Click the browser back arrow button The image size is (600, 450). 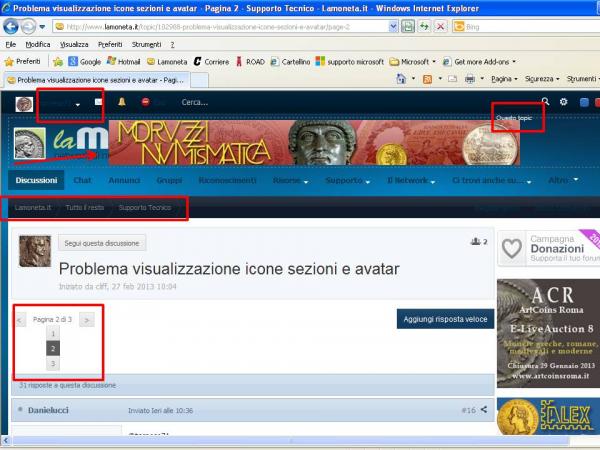tap(15, 26)
